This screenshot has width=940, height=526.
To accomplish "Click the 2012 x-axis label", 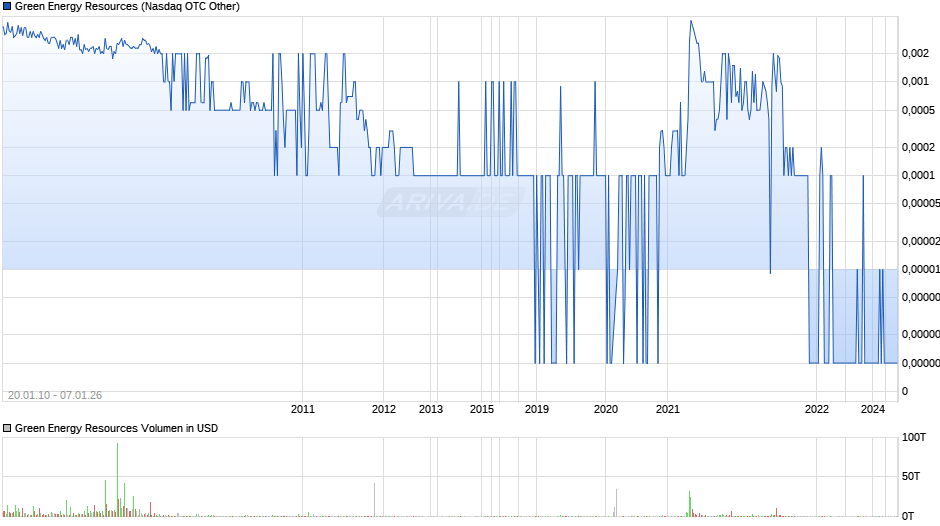I will coord(384,409).
